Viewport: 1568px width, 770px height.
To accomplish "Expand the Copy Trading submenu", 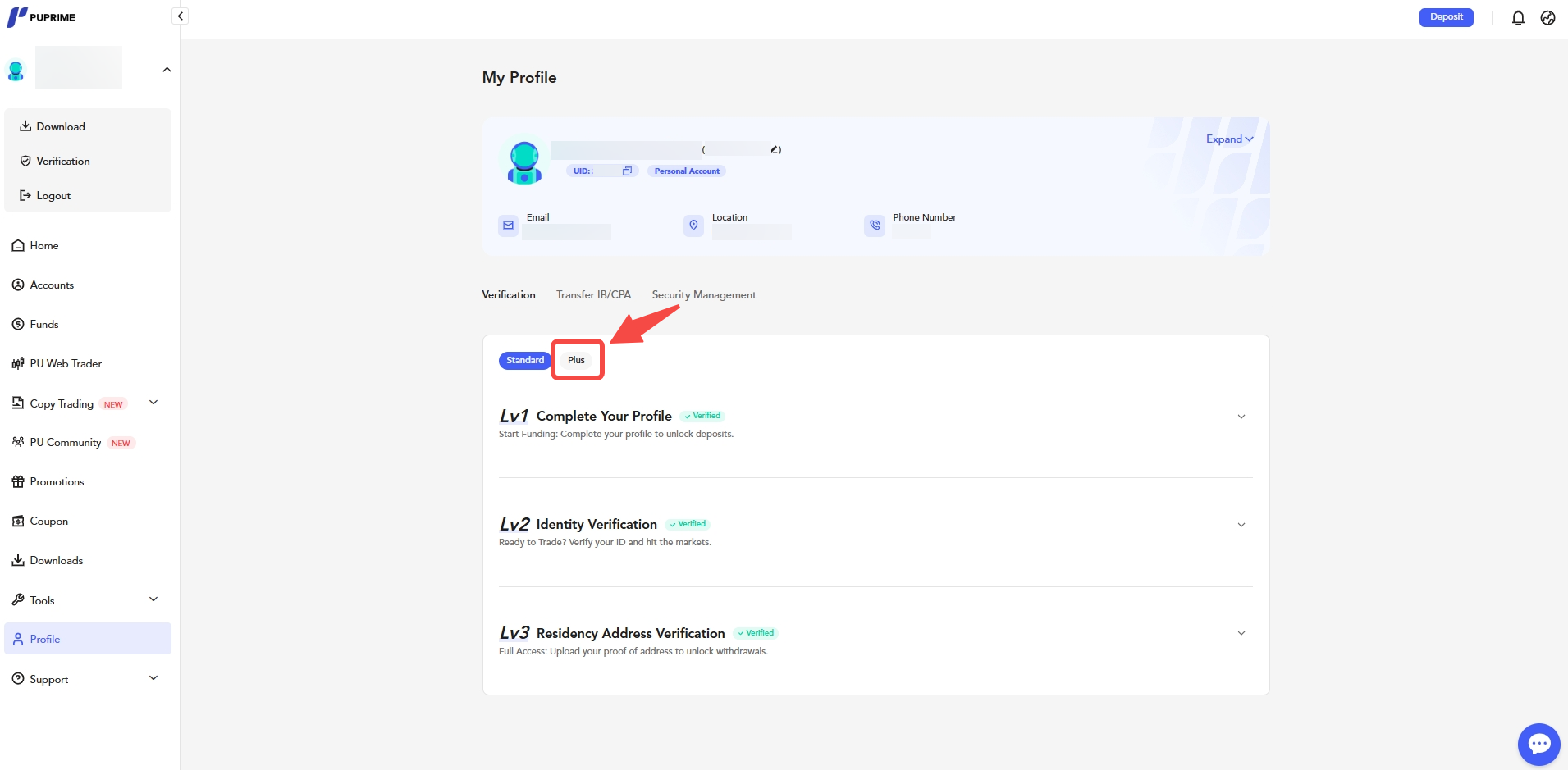I will click(x=153, y=403).
